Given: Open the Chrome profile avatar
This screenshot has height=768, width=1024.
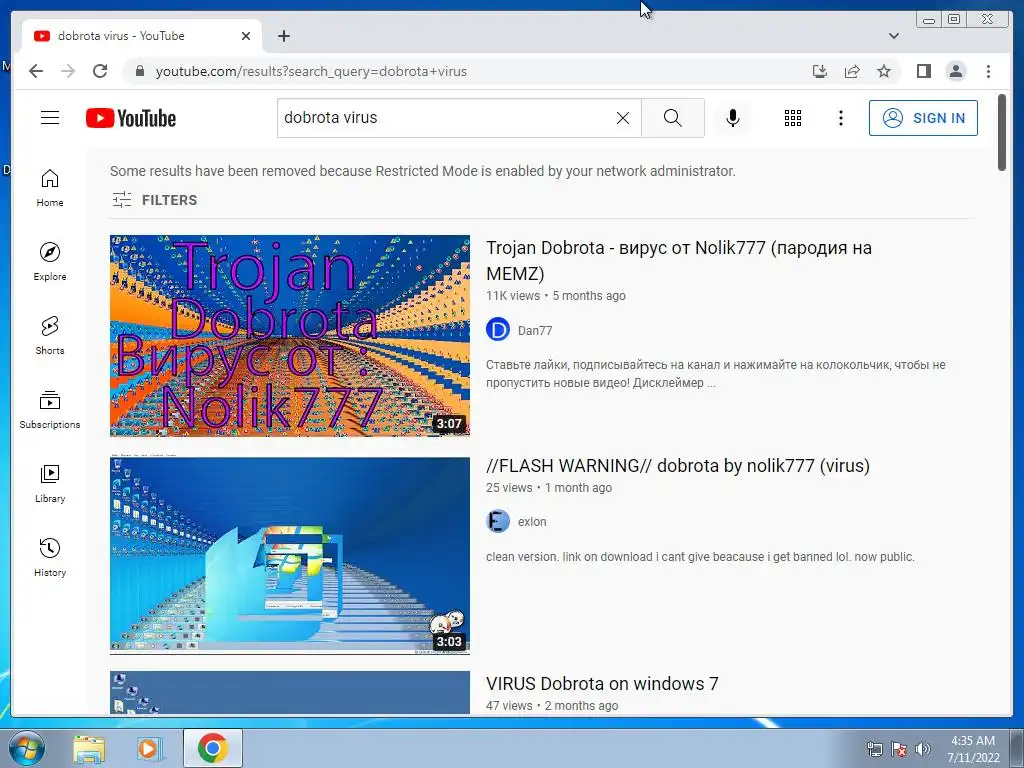Looking at the screenshot, I should coord(955,71).
